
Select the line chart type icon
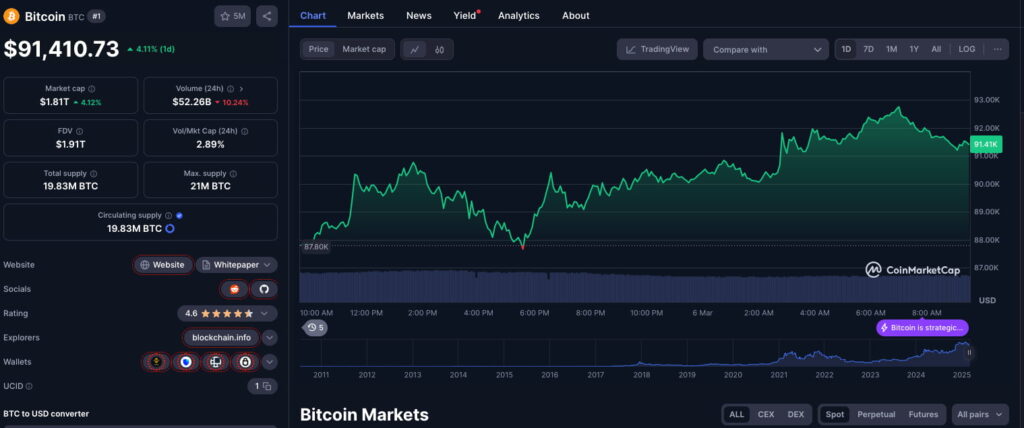coord(414,50)
